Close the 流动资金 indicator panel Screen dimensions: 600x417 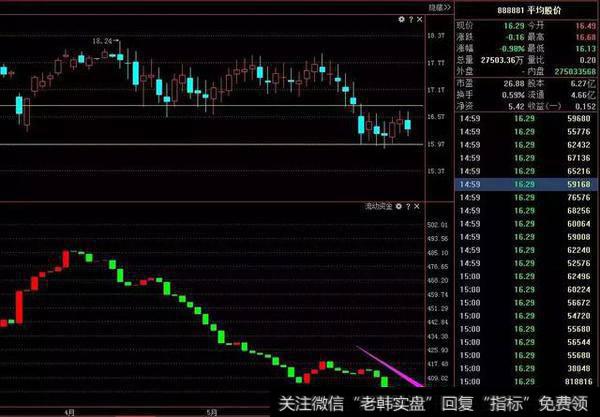(x=417, y=206)
